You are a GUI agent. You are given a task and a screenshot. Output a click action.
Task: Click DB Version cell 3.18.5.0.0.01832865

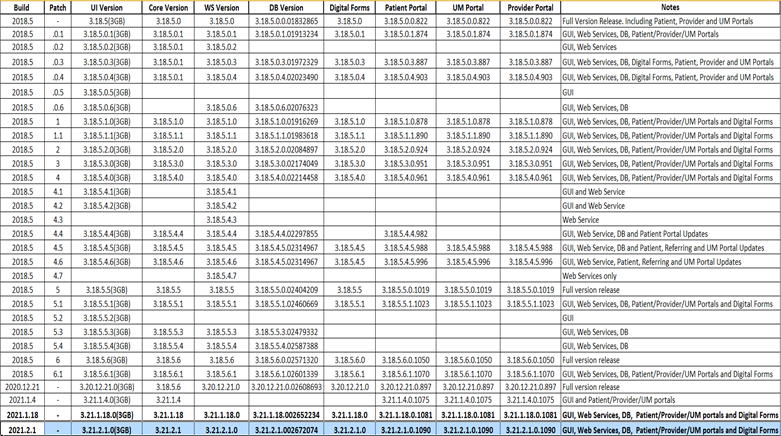click(x=285, y=19)
